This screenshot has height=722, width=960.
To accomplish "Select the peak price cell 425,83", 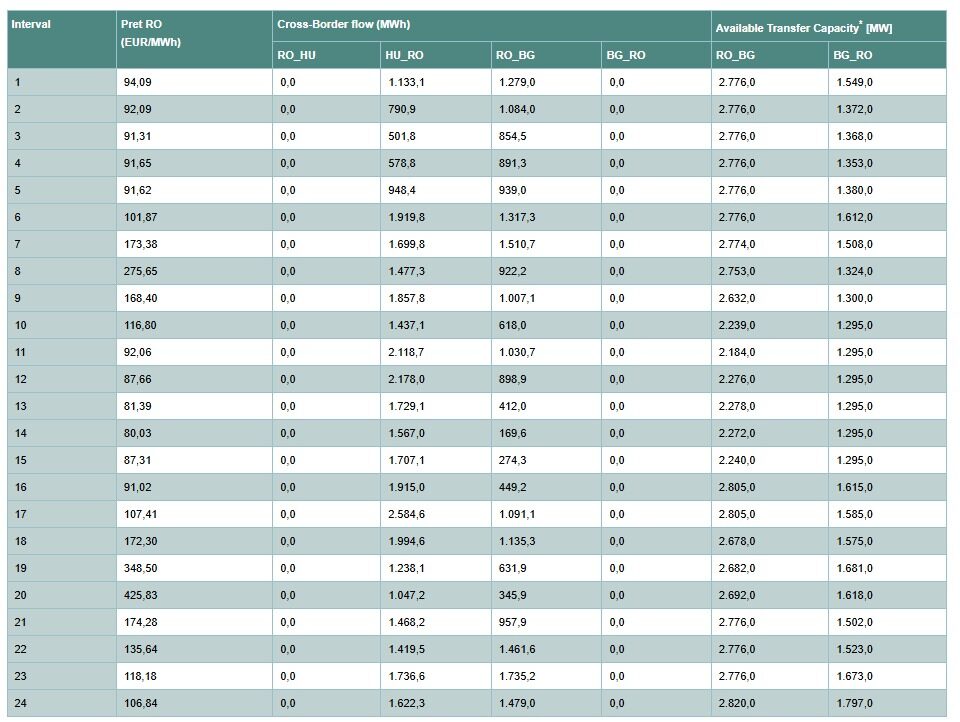I will [x=141, y=595].
